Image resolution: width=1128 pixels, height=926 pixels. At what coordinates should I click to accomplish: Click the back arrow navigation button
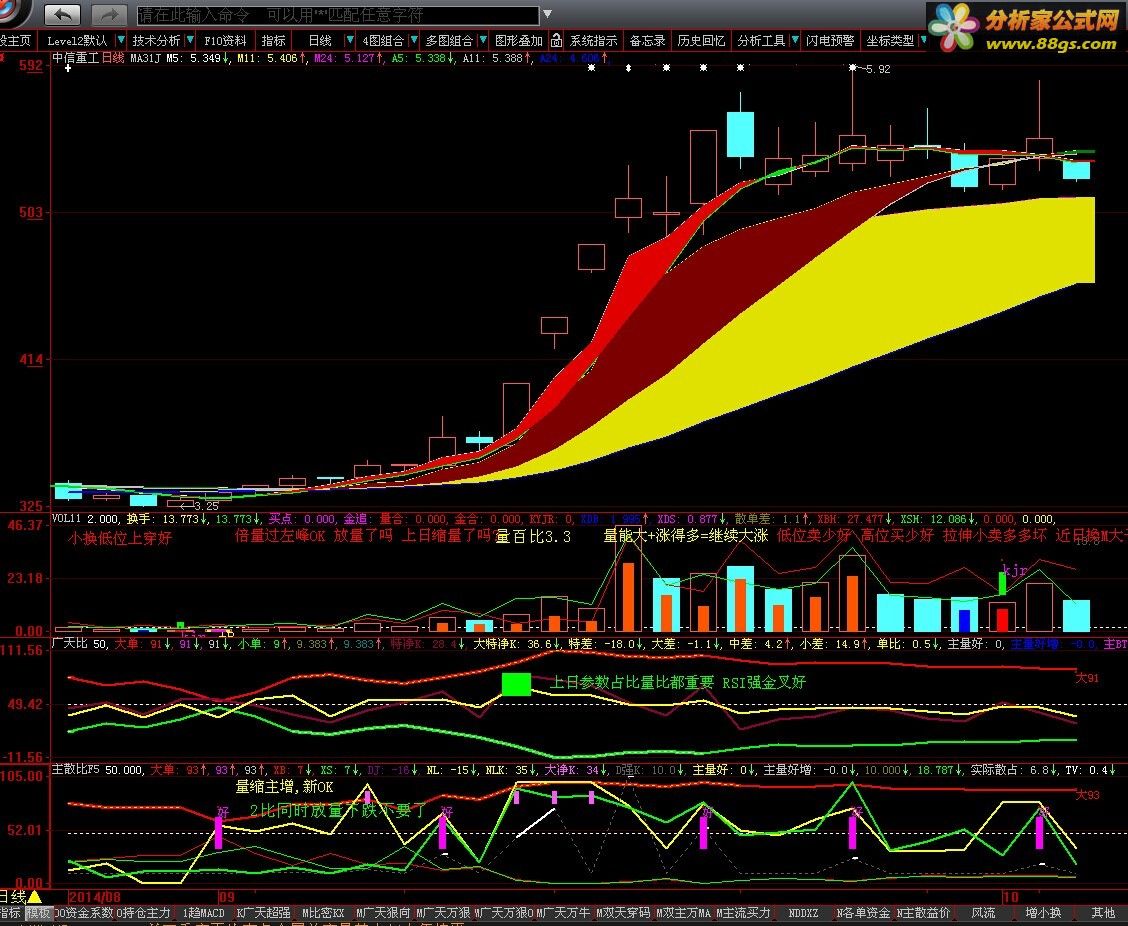point(63,14)
